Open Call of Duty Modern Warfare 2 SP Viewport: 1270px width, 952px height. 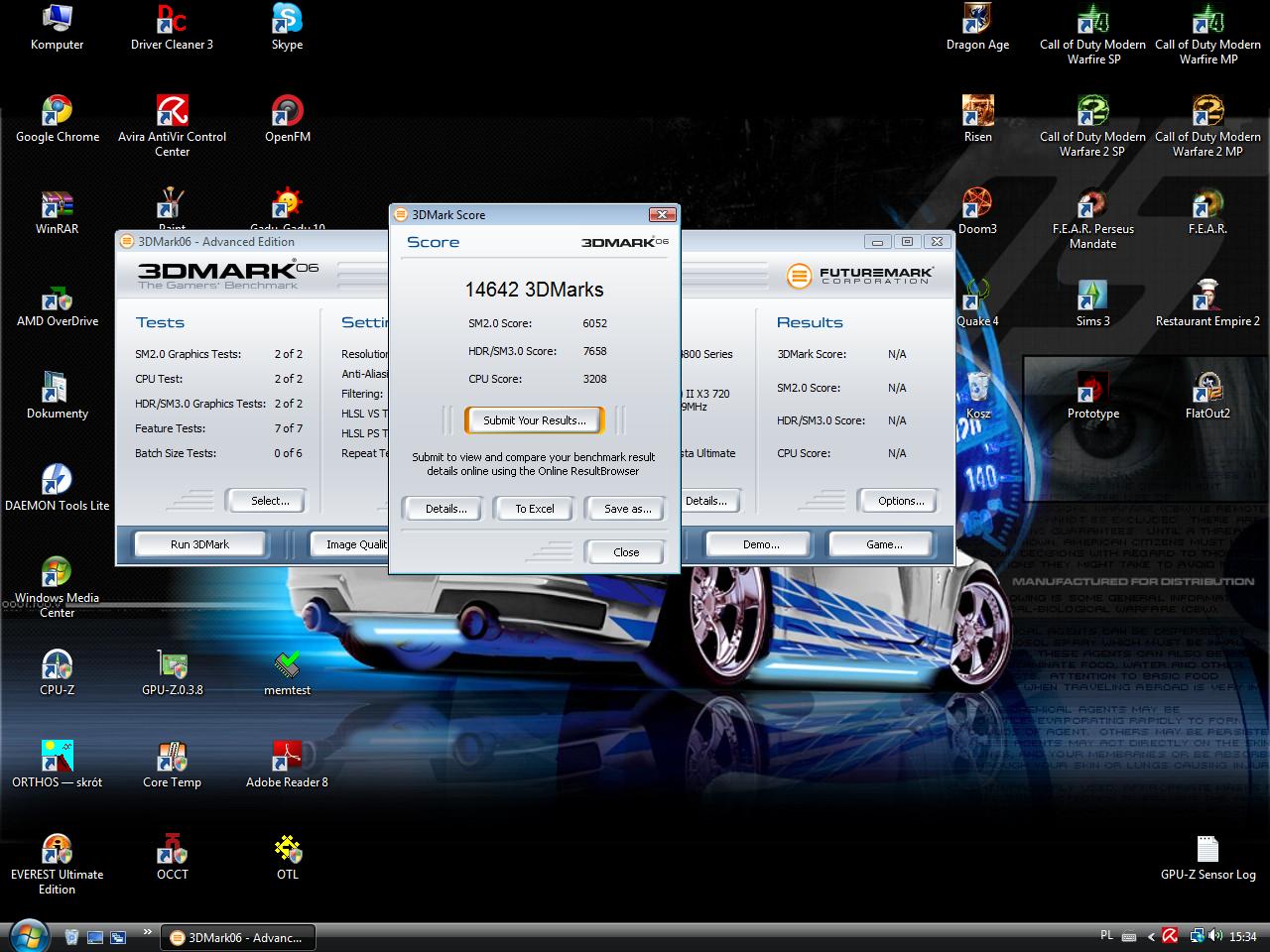(x=1092, y=126)
